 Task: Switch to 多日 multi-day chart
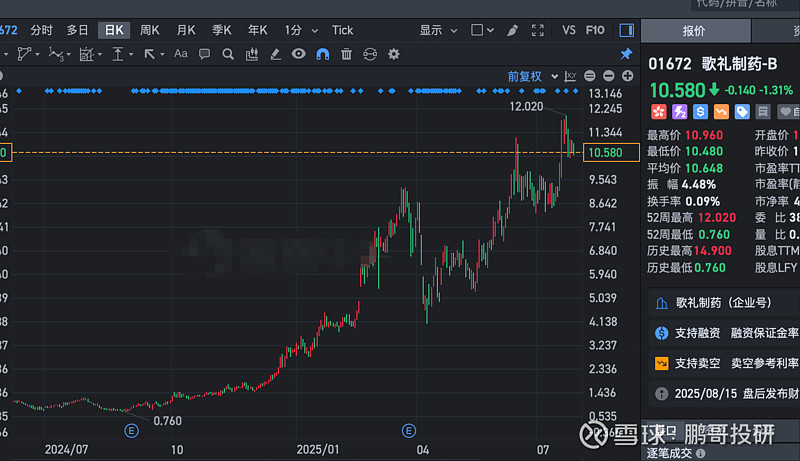tap(77, 31)
